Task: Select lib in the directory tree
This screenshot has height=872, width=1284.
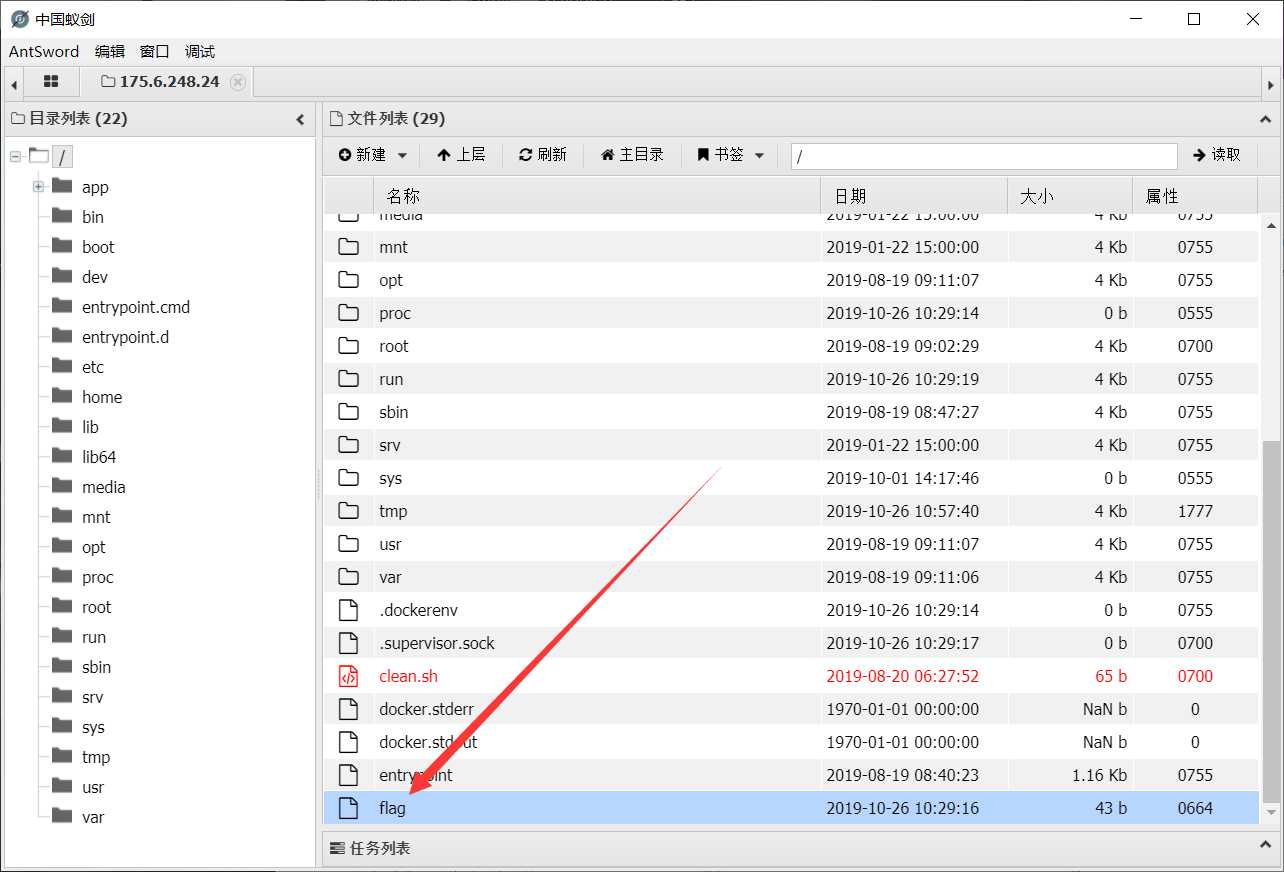Action: pyautogui.click(x=90, y=427)
